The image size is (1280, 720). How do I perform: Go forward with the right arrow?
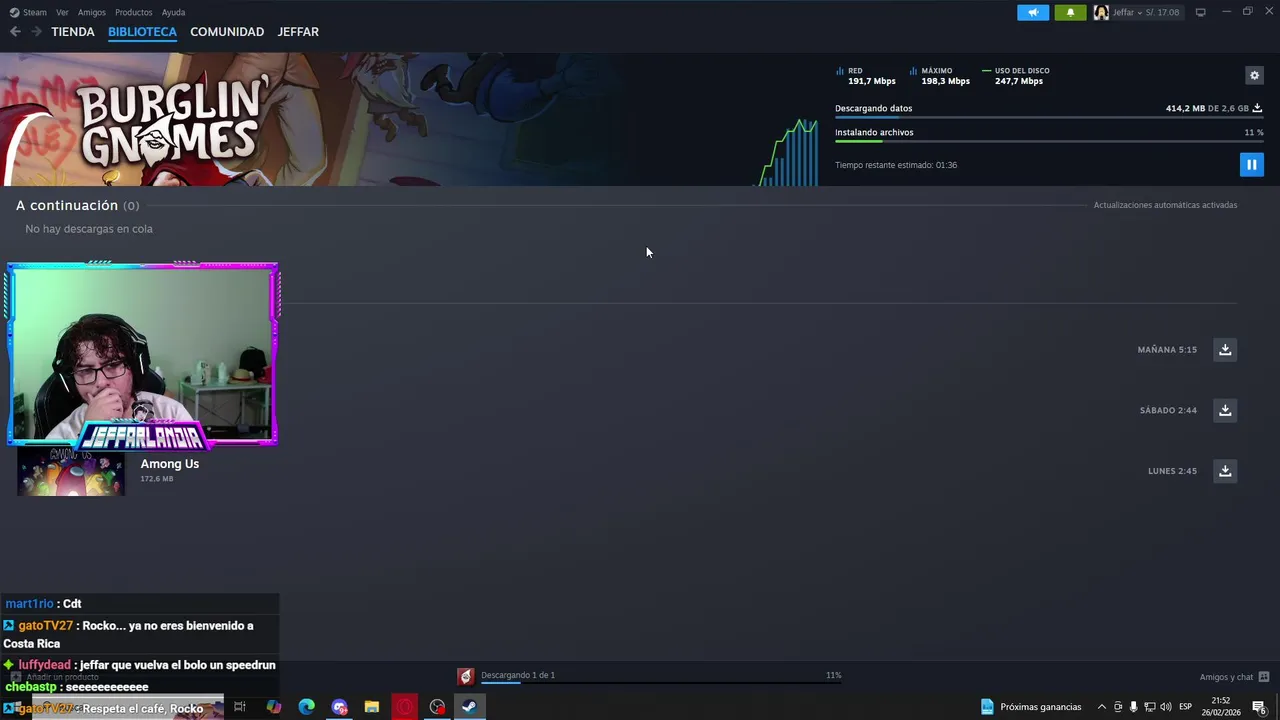36,32
